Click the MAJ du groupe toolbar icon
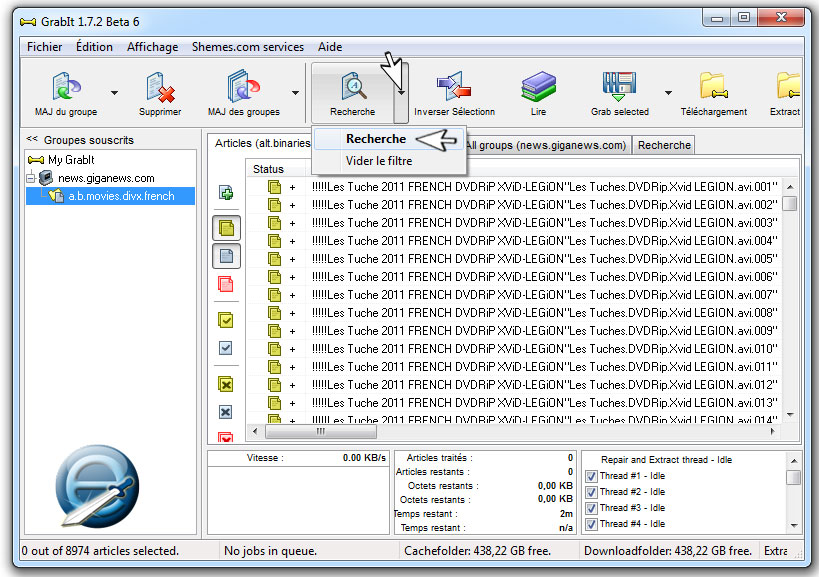 coord(66,87)
